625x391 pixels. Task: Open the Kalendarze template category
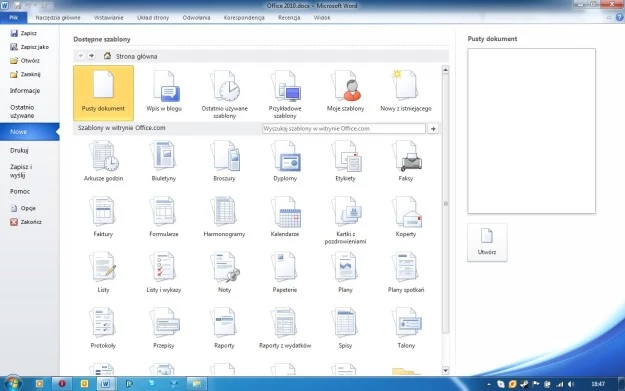[285, 217]
